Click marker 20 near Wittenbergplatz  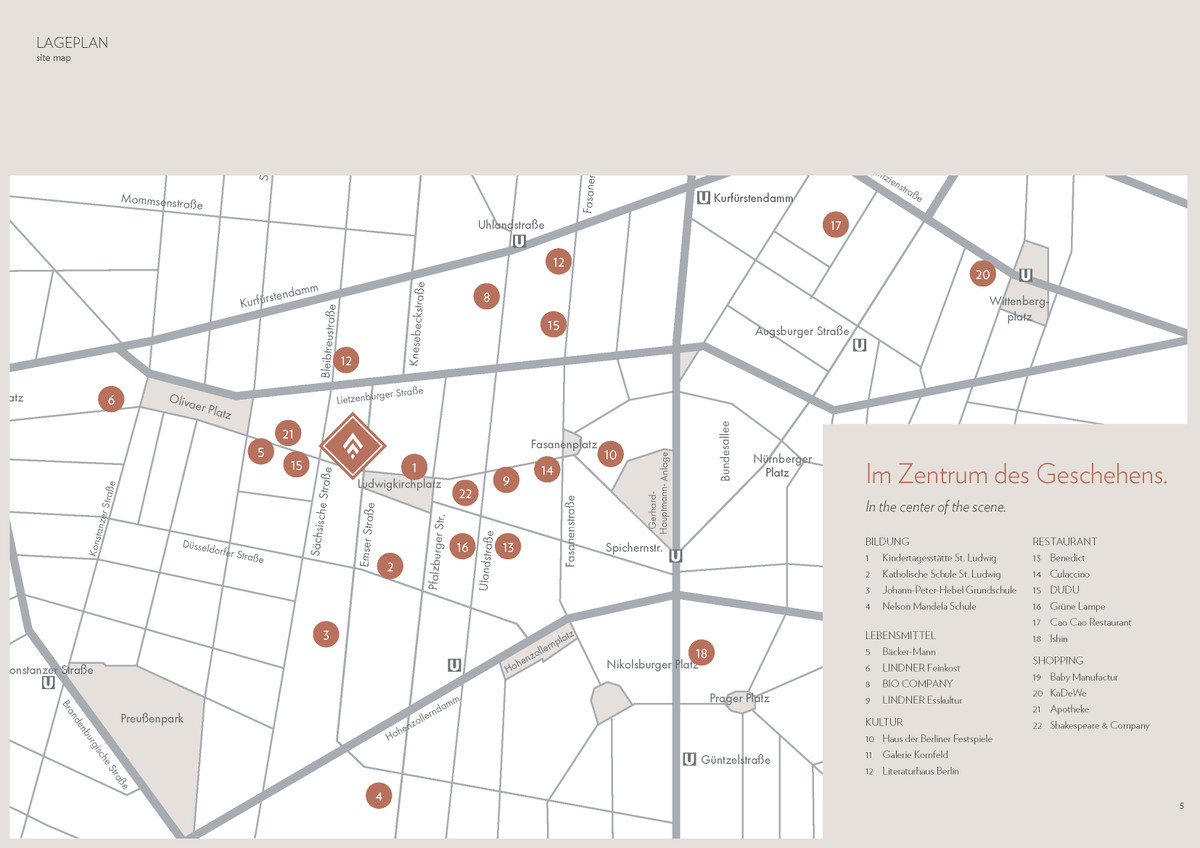[982, 274]
